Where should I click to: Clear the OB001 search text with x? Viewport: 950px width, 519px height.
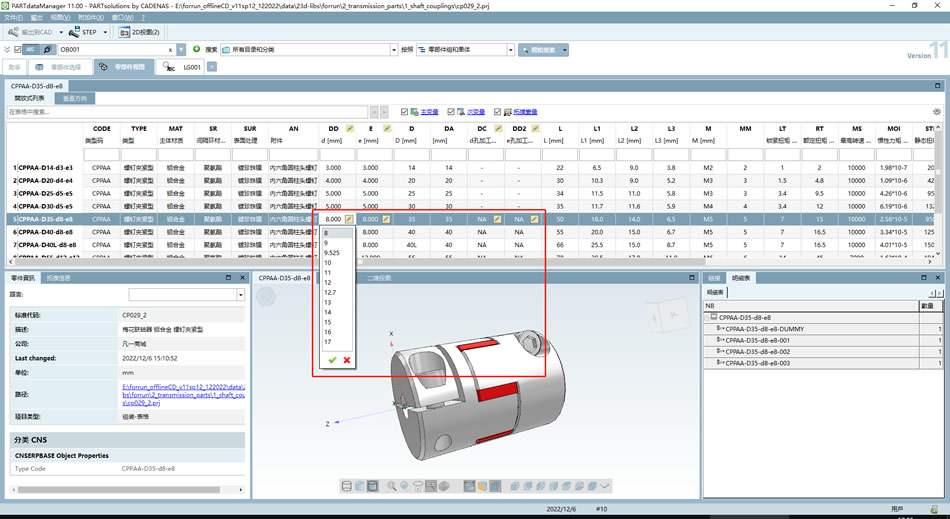[170, 50]
